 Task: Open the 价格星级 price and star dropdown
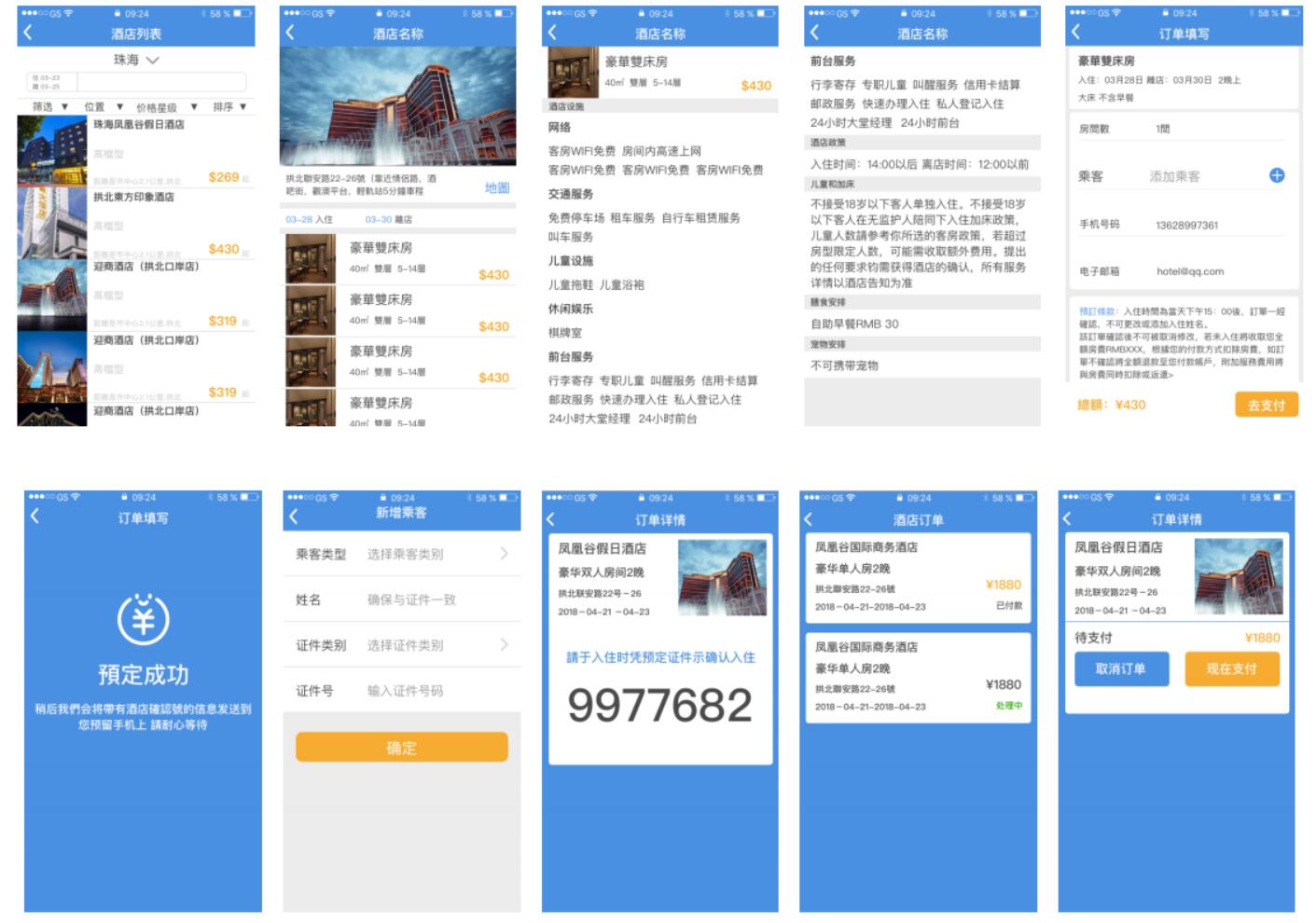[167, 107]
